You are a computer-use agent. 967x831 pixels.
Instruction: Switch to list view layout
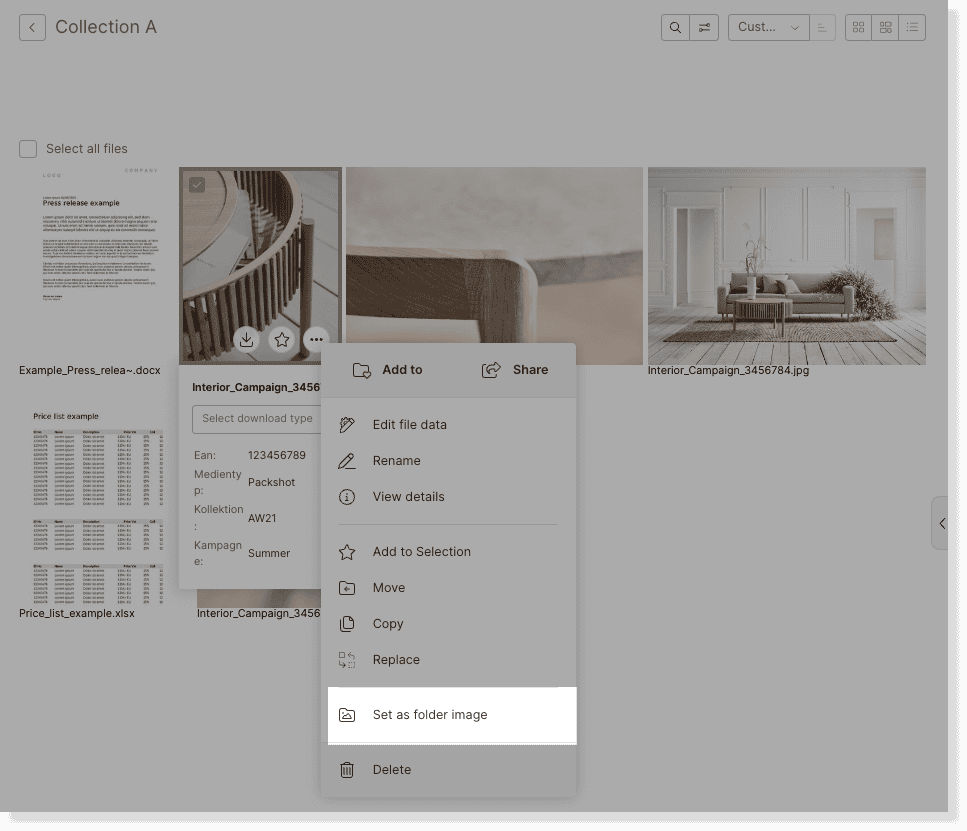pyautogui.click(x=911, y=27)
